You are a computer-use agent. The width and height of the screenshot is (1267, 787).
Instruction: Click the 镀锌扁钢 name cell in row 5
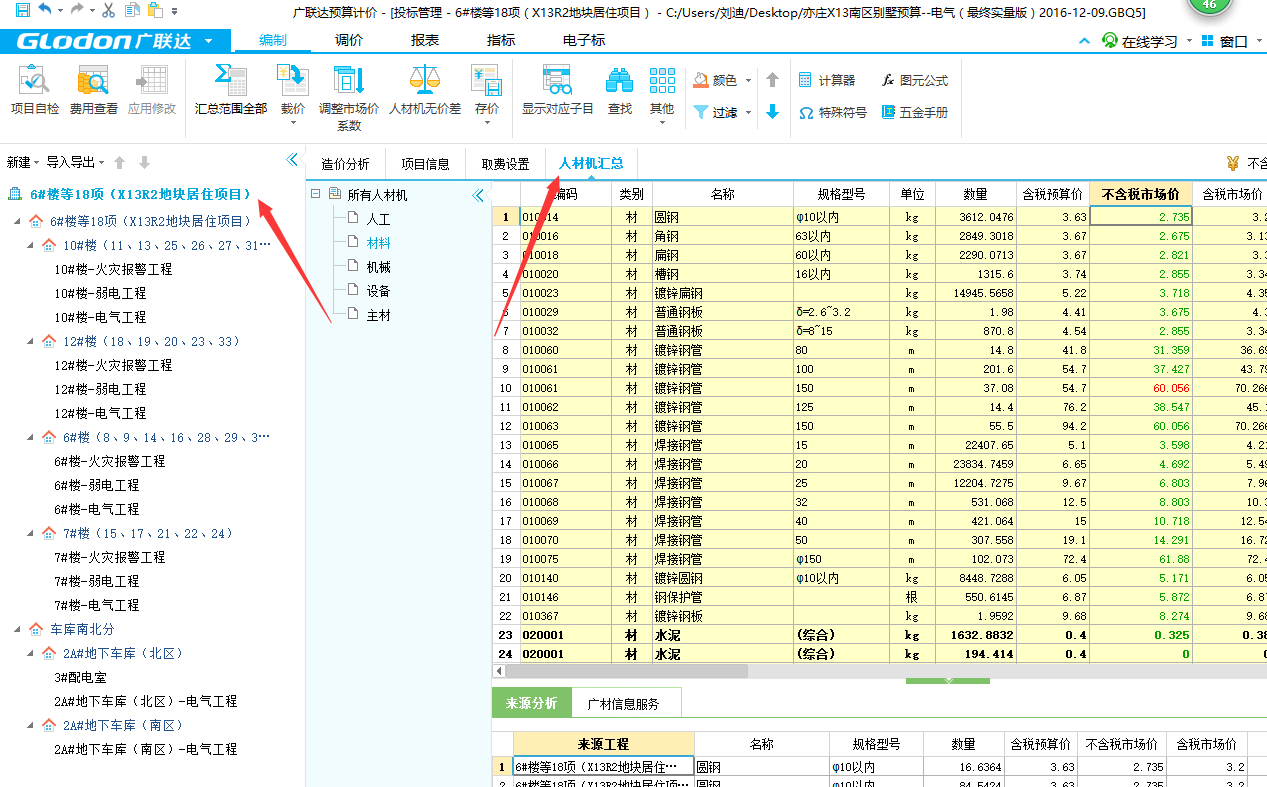coord(722,292)
